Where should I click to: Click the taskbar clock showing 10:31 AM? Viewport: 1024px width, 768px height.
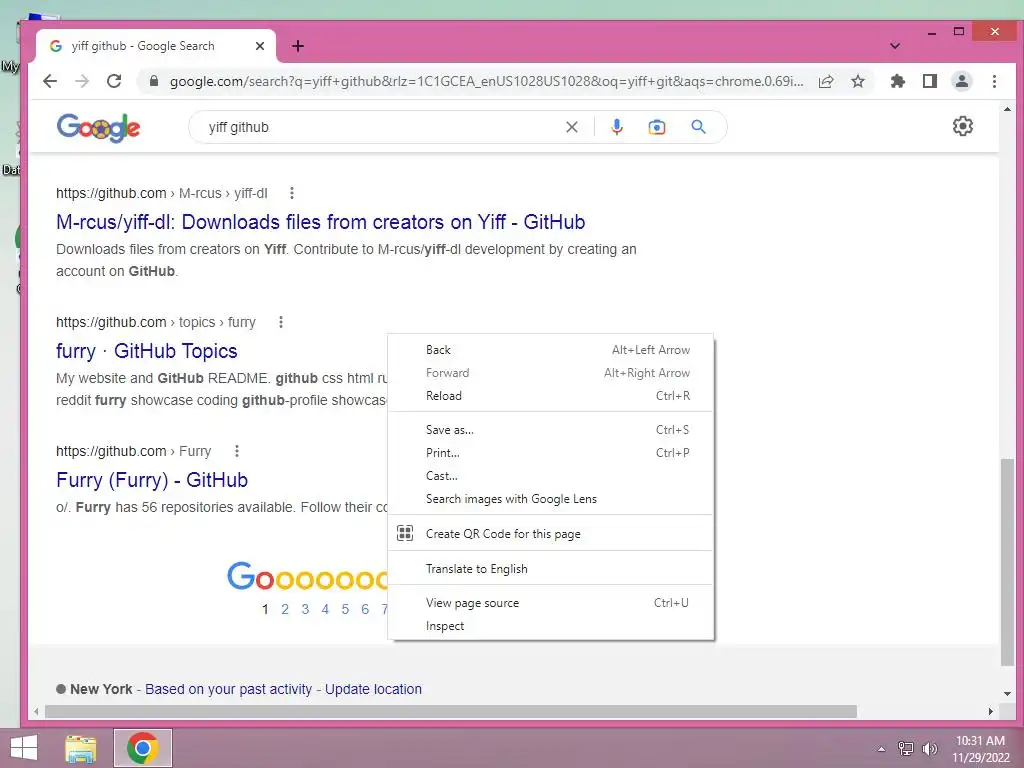point(980,749)
